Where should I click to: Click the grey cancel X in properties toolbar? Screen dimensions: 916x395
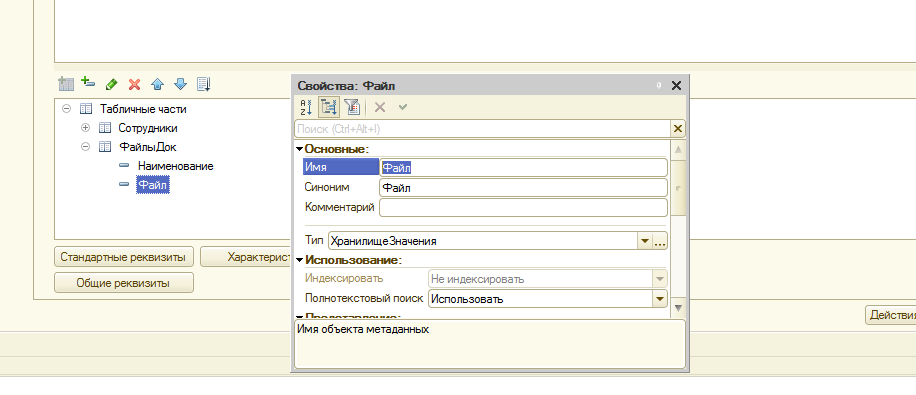point(380,107)
